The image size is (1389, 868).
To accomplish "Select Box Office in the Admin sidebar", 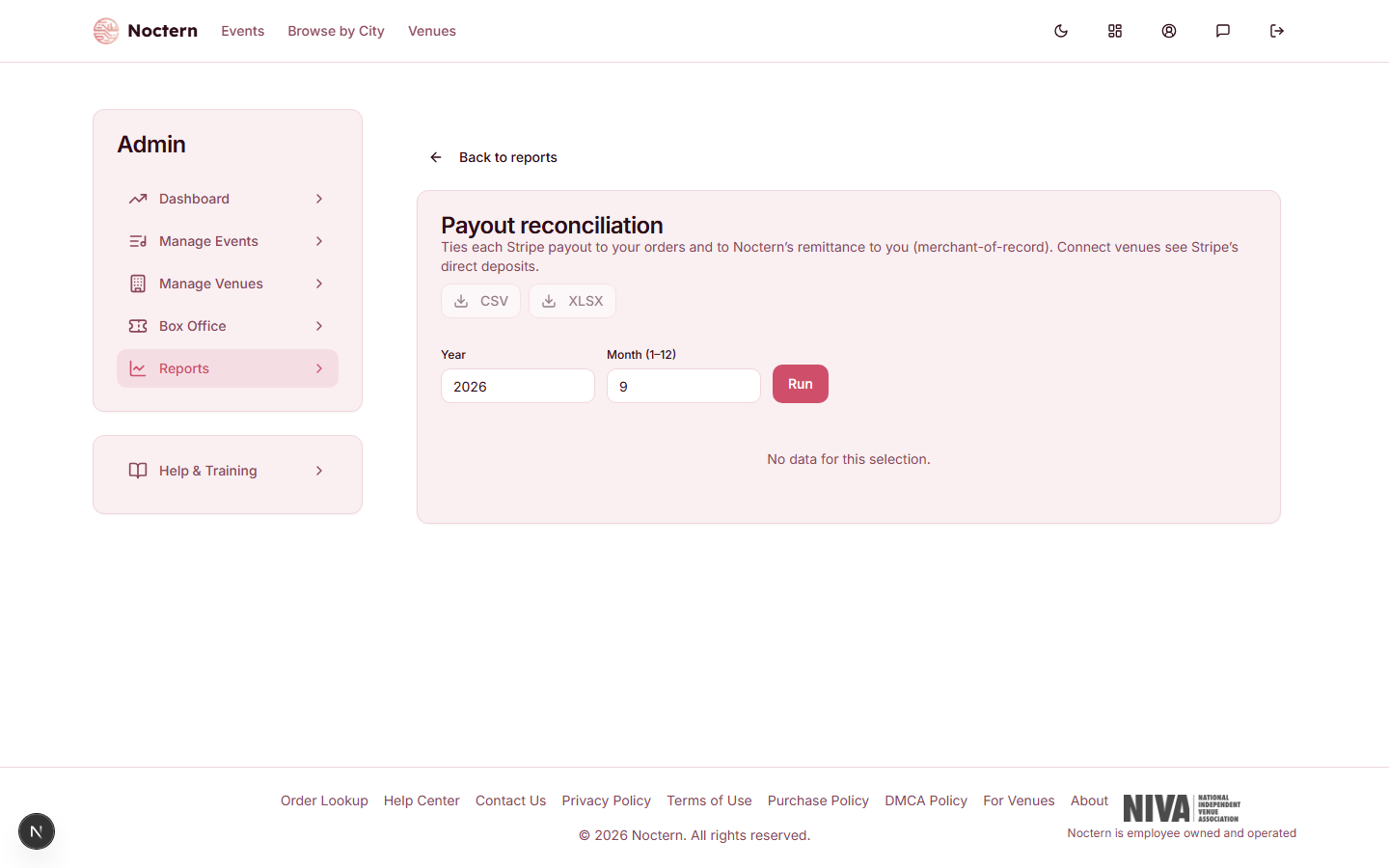I will click(x=228, y=326).
